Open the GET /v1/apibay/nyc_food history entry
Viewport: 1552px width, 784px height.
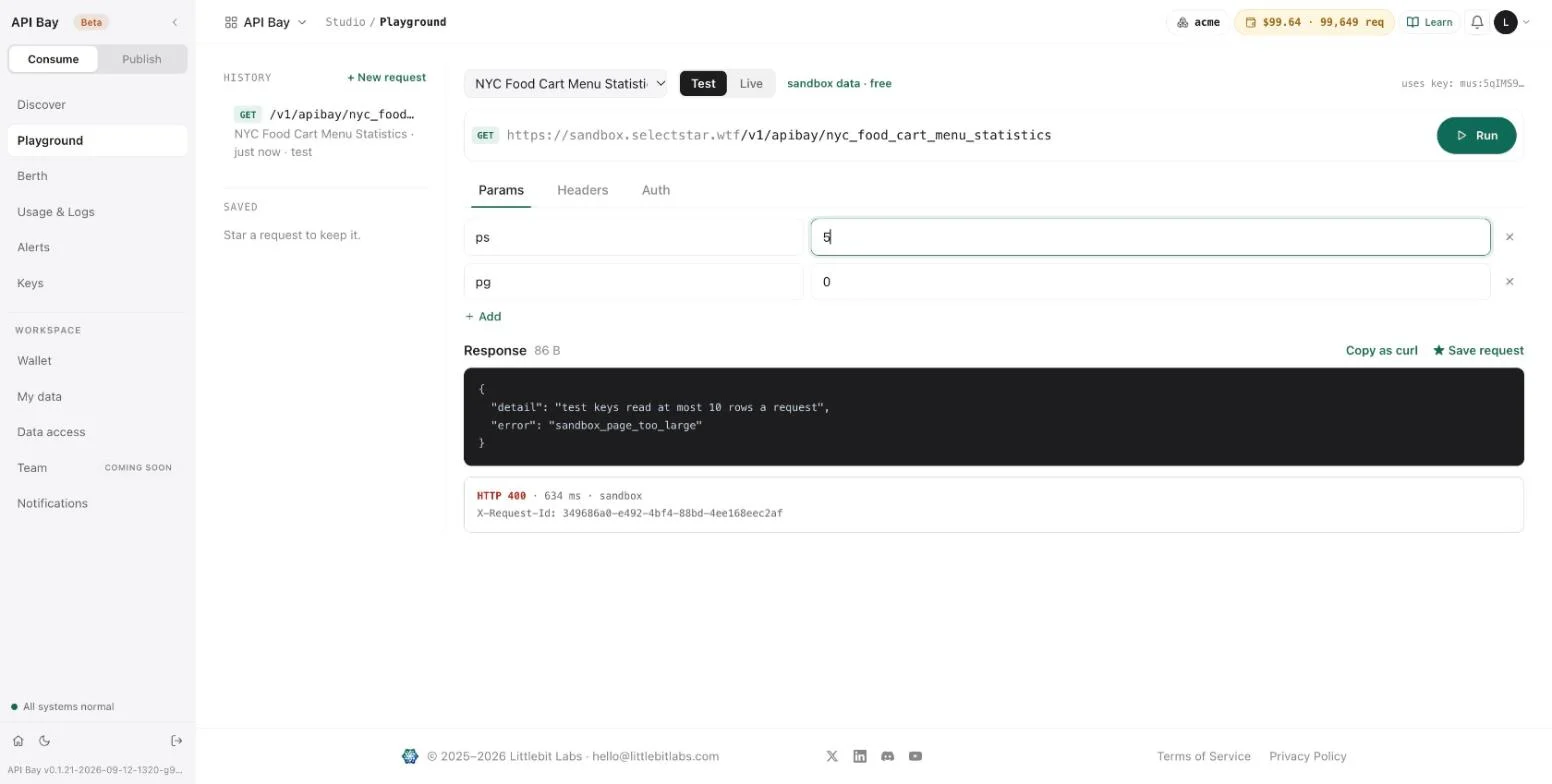[326, 133]
